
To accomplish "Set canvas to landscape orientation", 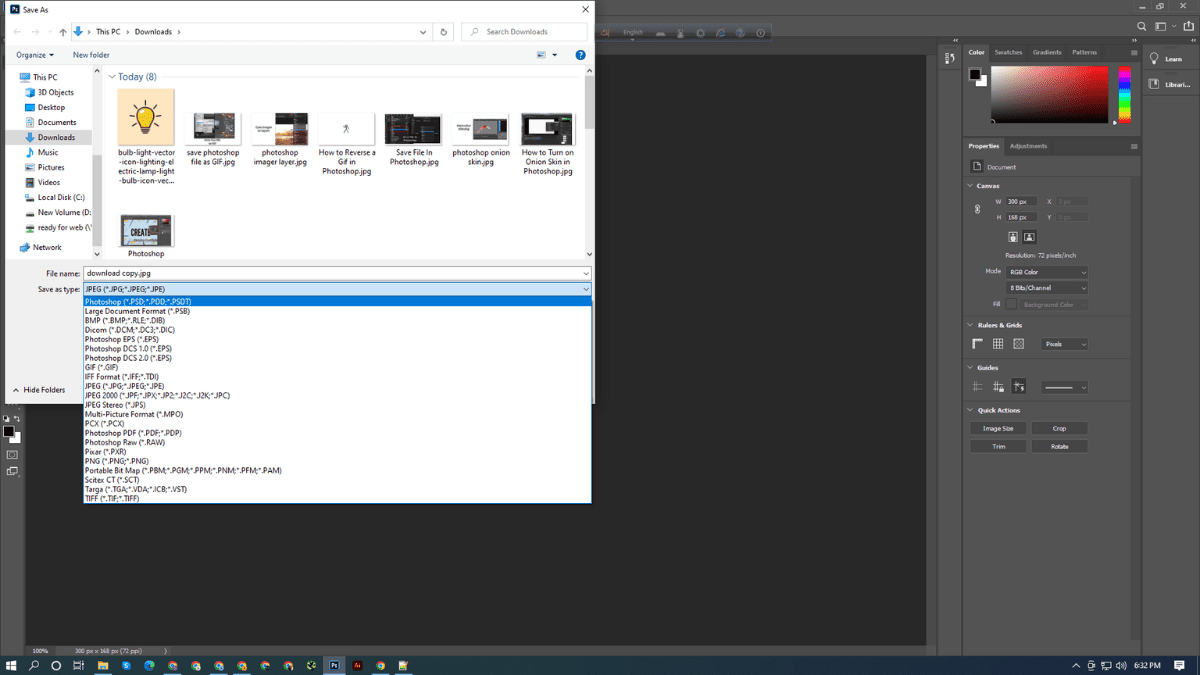I will (1029, 237).
